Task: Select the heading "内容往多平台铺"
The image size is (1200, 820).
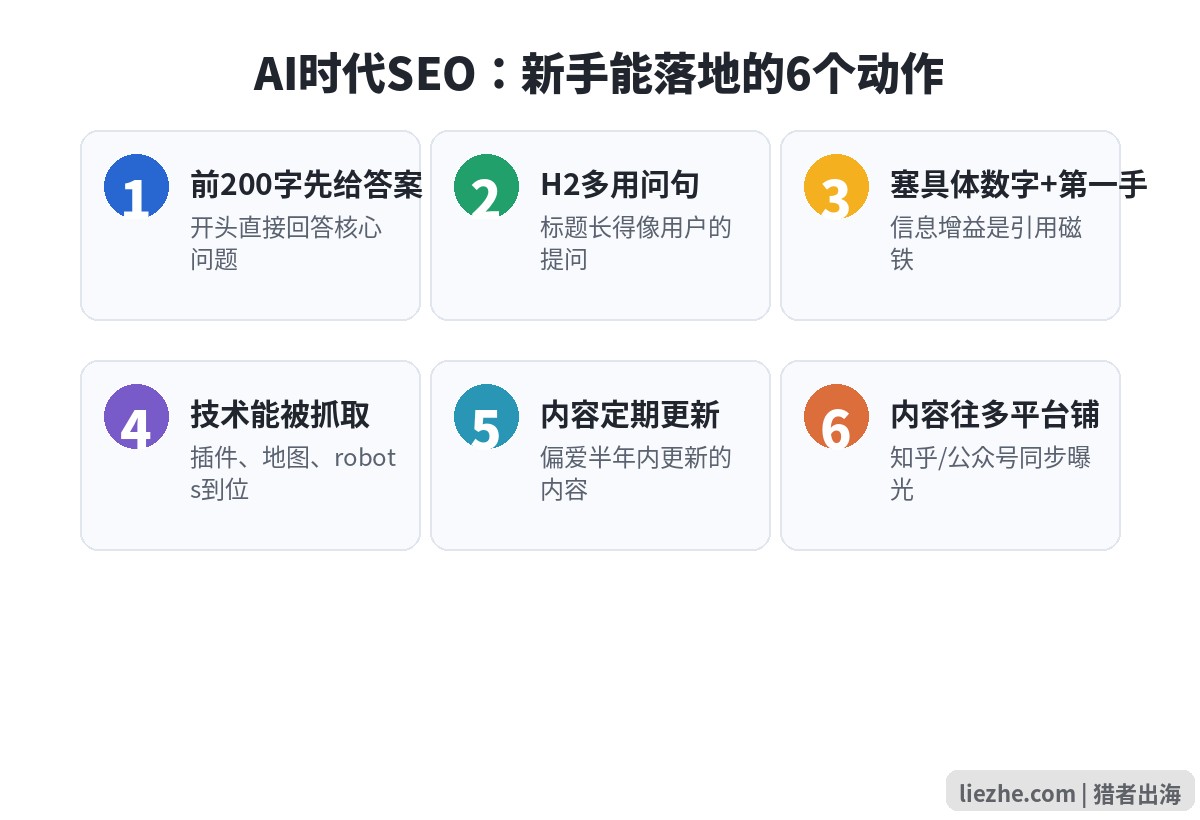Action: tap(995, 415)
